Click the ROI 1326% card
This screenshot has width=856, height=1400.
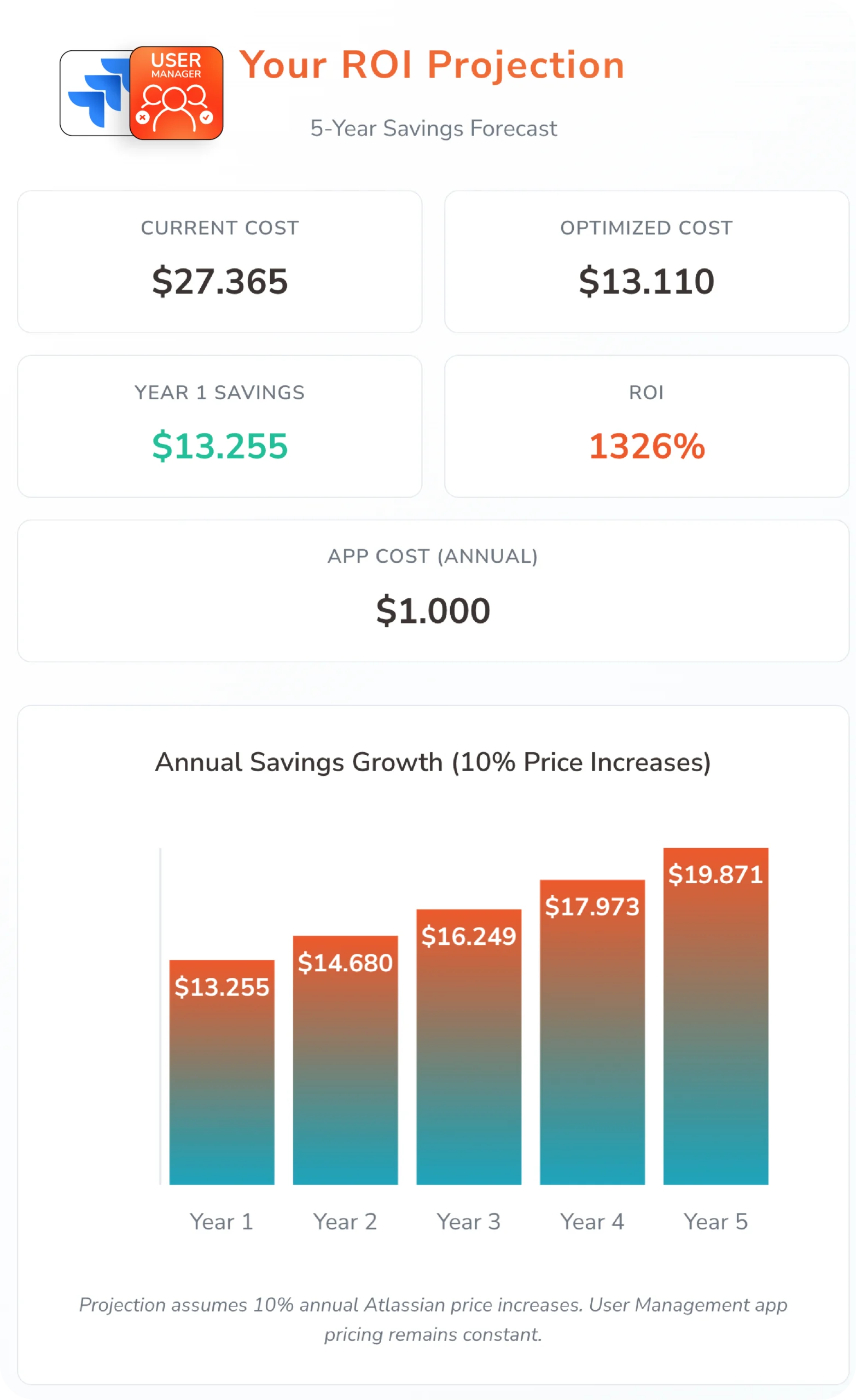coord(647,426)
